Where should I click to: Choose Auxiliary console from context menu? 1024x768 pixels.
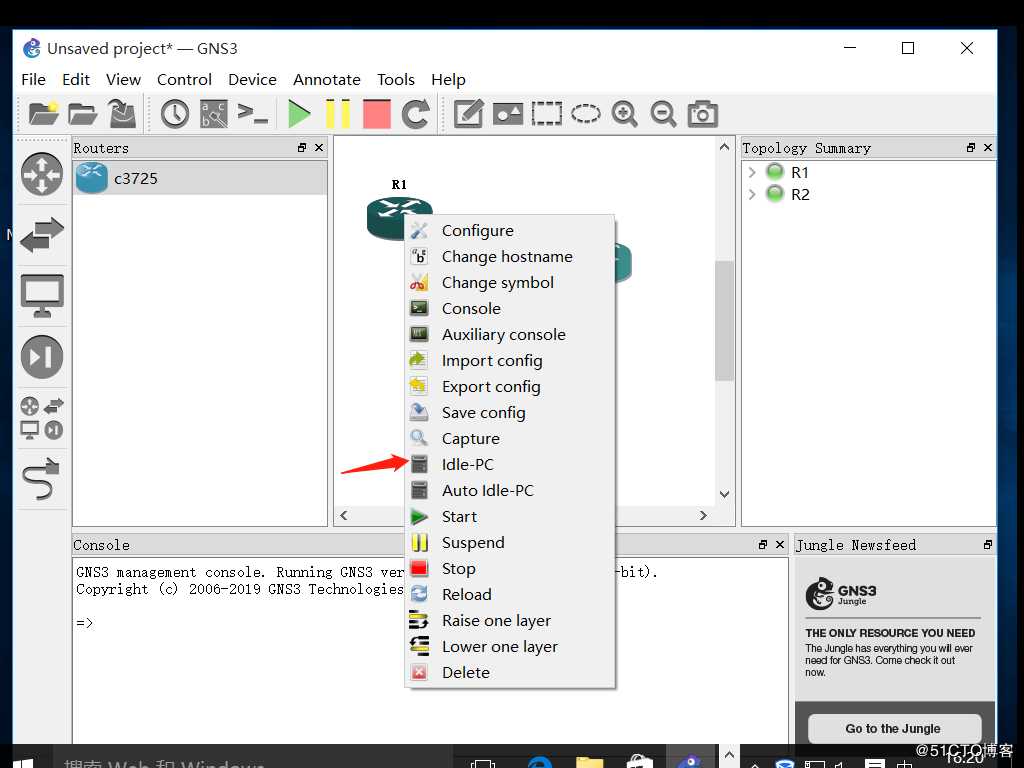point(510,334)
